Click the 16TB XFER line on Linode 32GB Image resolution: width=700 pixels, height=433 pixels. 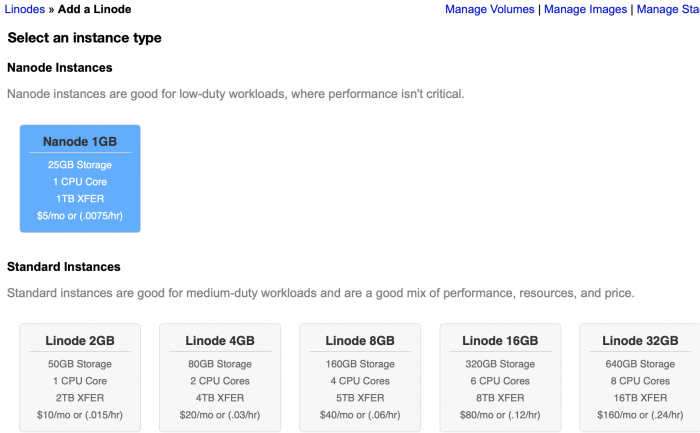[x=638, y=397]
